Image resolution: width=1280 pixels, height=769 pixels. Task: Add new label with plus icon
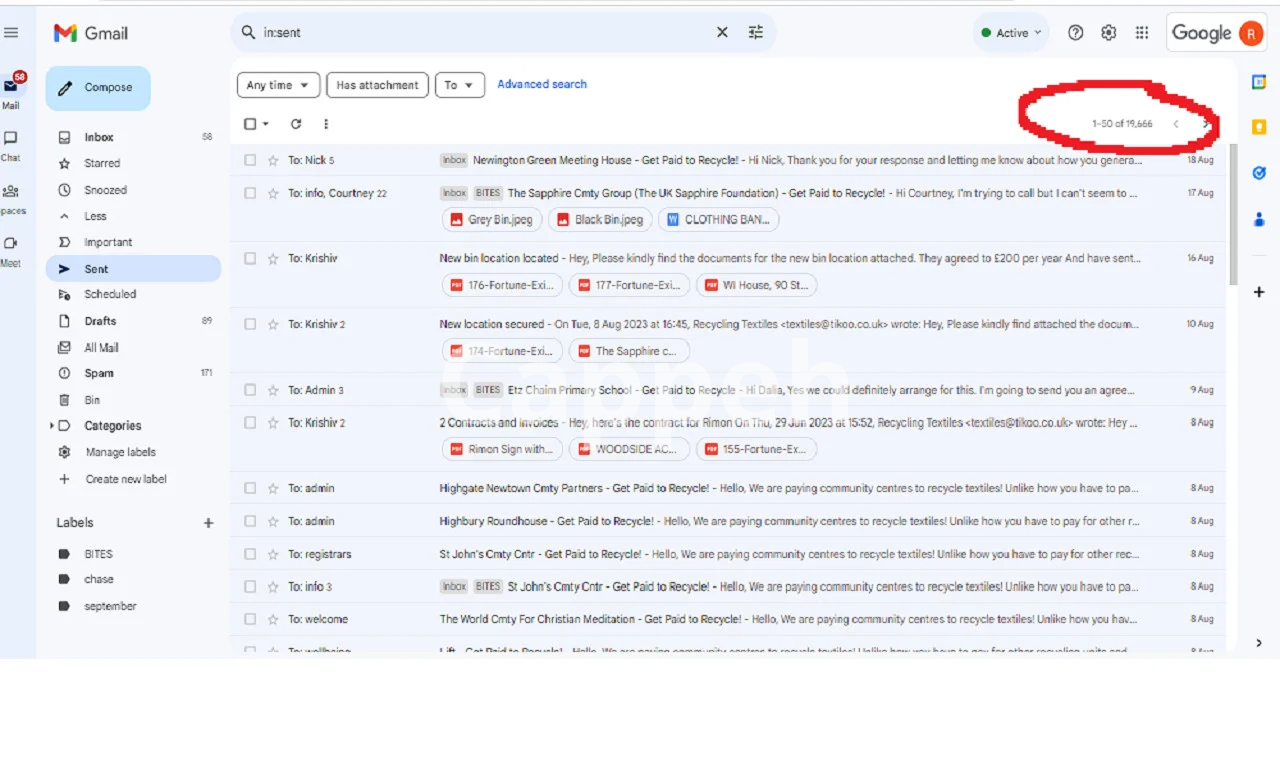point(209,523)
